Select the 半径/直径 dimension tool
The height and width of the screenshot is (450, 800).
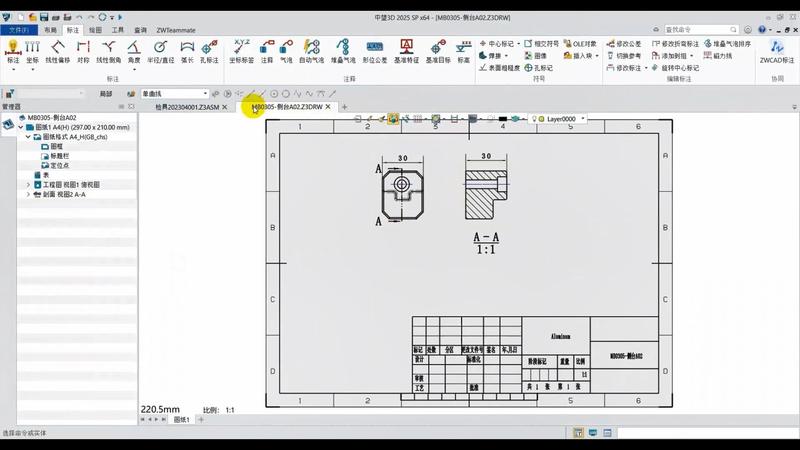(x=160, y=51)
